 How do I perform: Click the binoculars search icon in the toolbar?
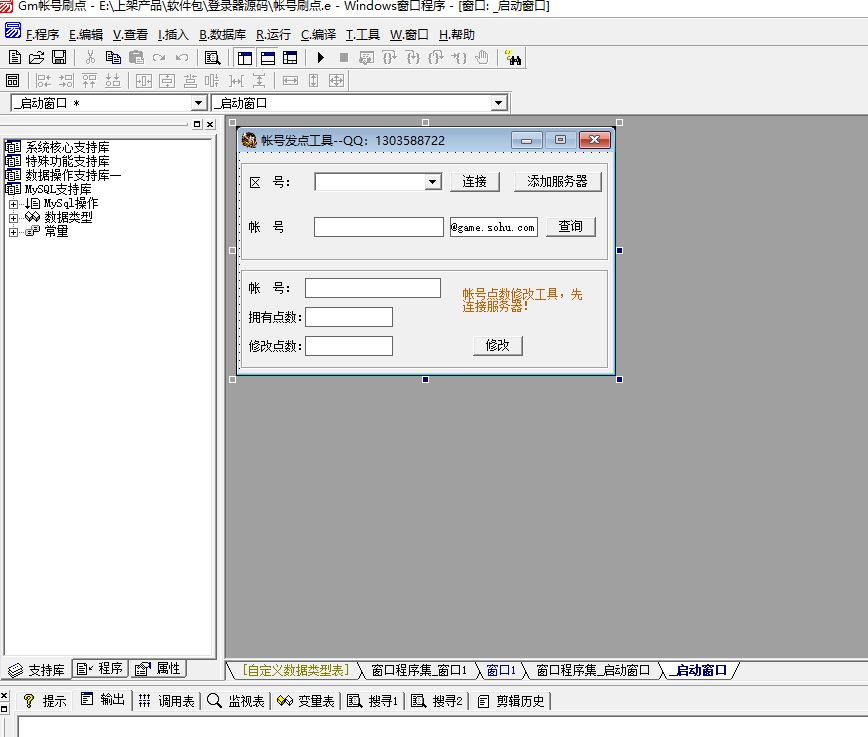coord(513,58)
